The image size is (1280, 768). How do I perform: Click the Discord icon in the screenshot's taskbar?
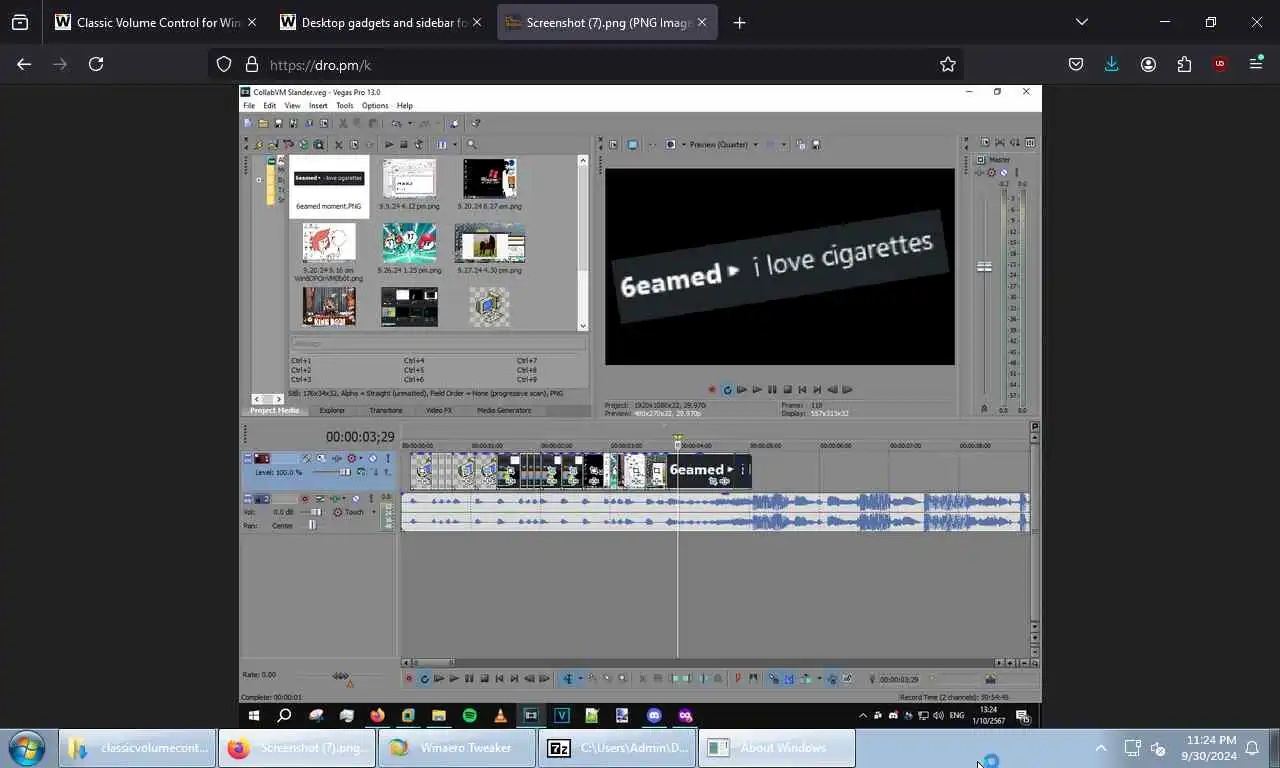coord(654,715)
